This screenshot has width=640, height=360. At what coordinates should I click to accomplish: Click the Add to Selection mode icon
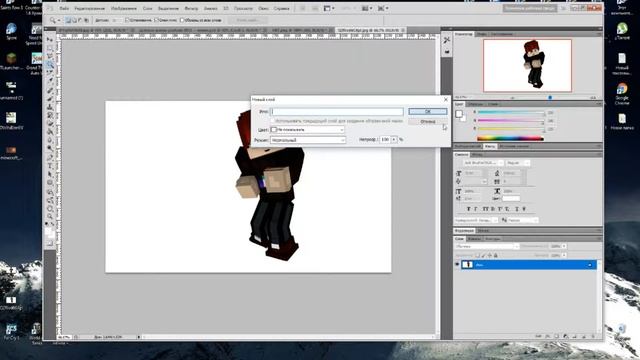[74, 20]
